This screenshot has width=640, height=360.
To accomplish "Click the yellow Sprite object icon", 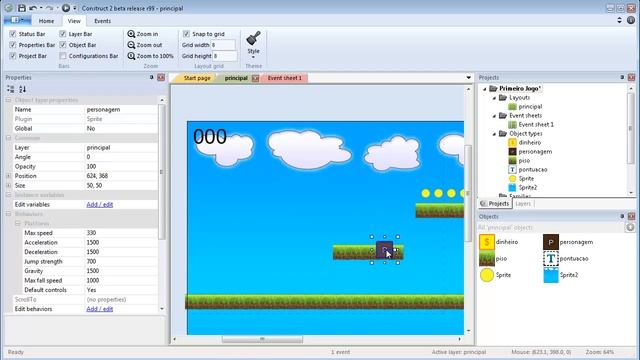I will [x=487, y=275].
